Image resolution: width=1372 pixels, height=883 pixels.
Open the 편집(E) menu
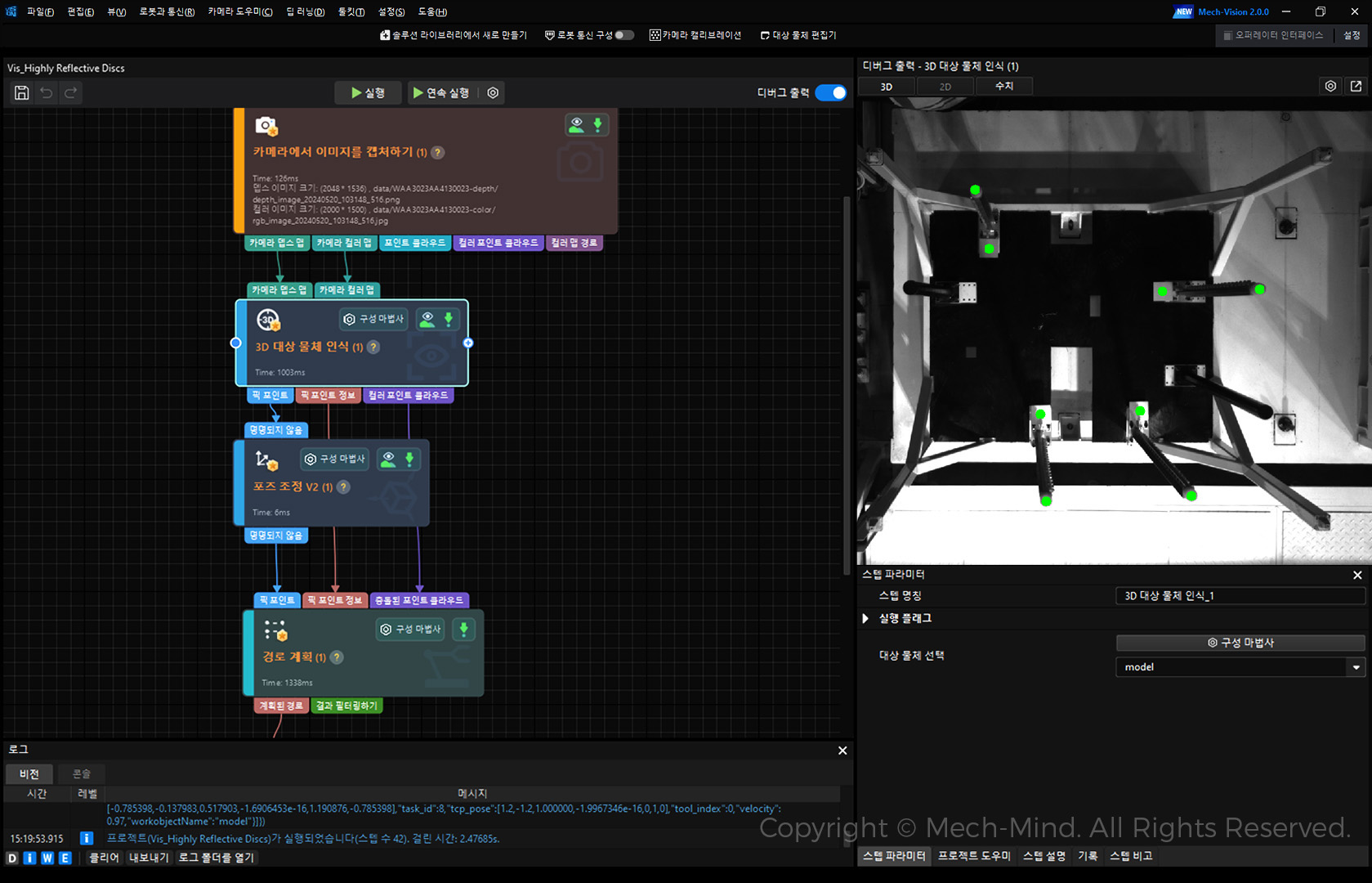coord(80,11)
